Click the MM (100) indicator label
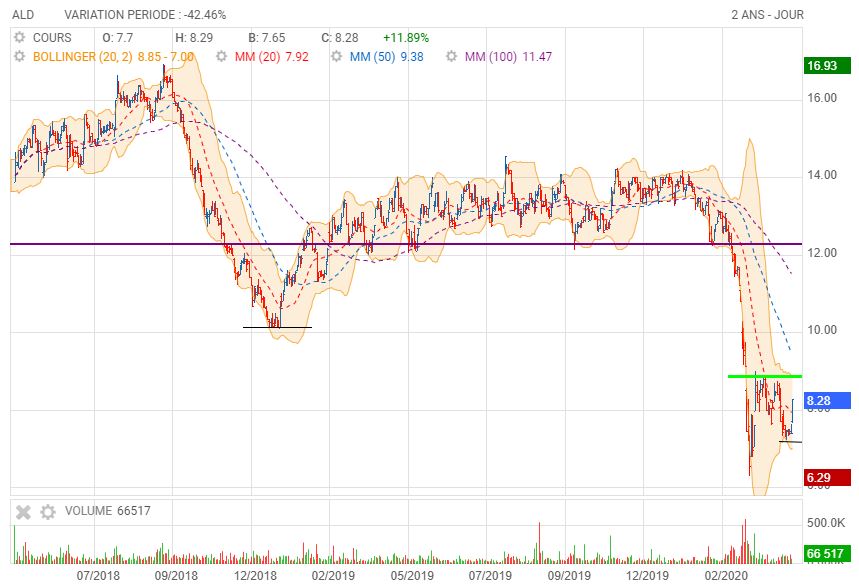The height and width of the screenshot is (584, 859). coord(508,56)
